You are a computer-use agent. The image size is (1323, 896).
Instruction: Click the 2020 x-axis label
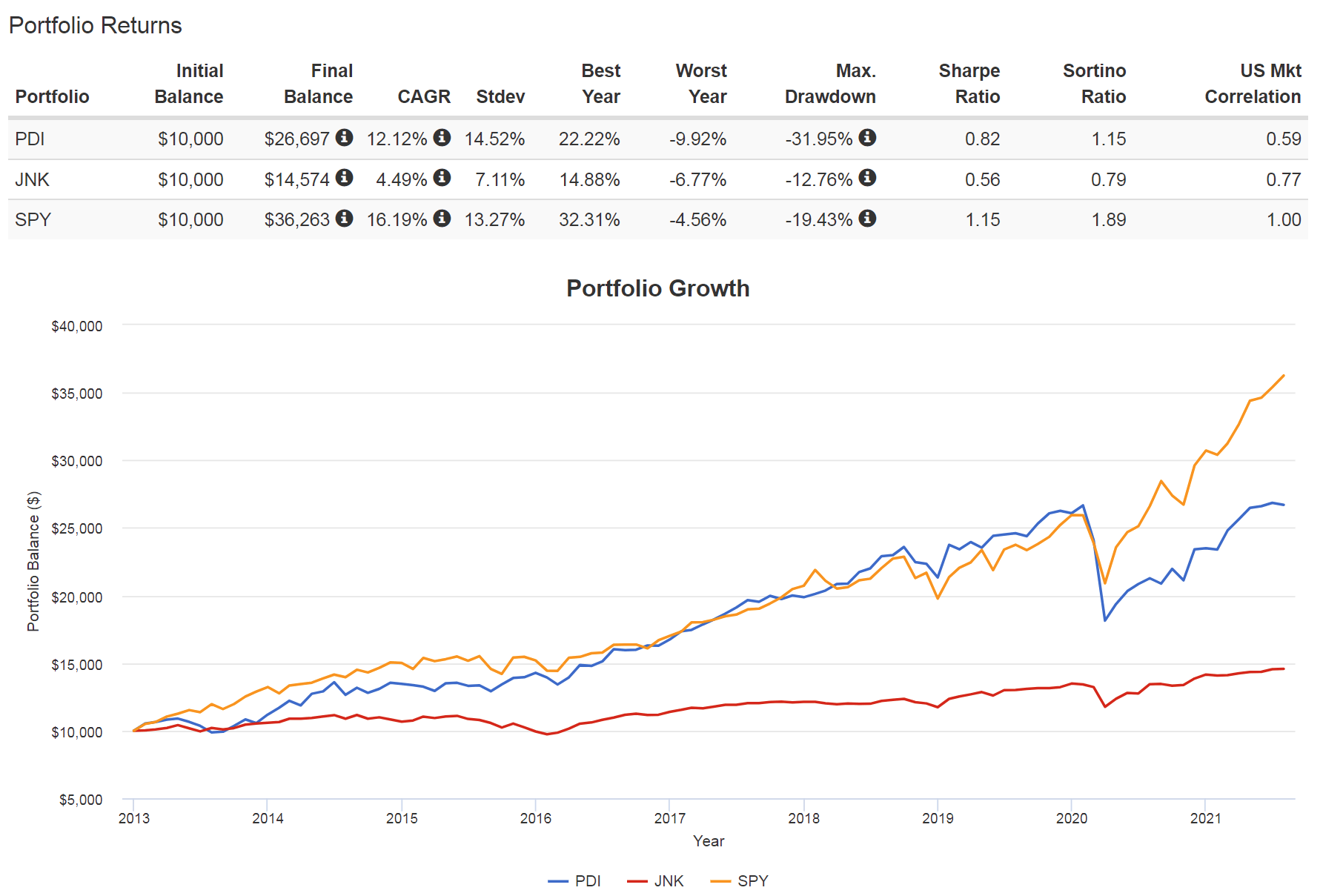tap(1072, 818)
